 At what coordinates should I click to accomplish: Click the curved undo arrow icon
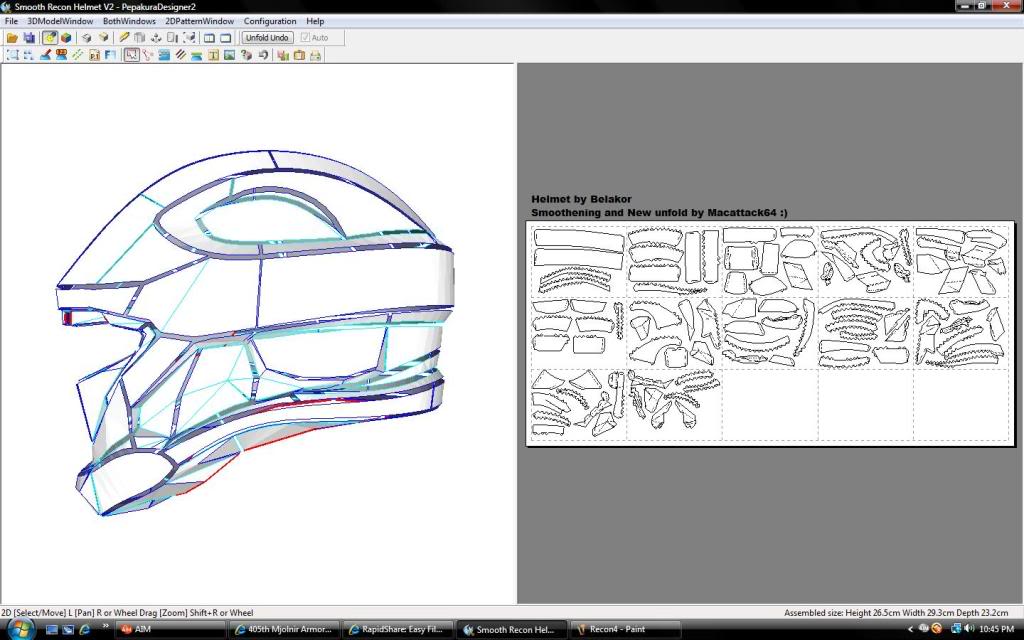[263, 55]
